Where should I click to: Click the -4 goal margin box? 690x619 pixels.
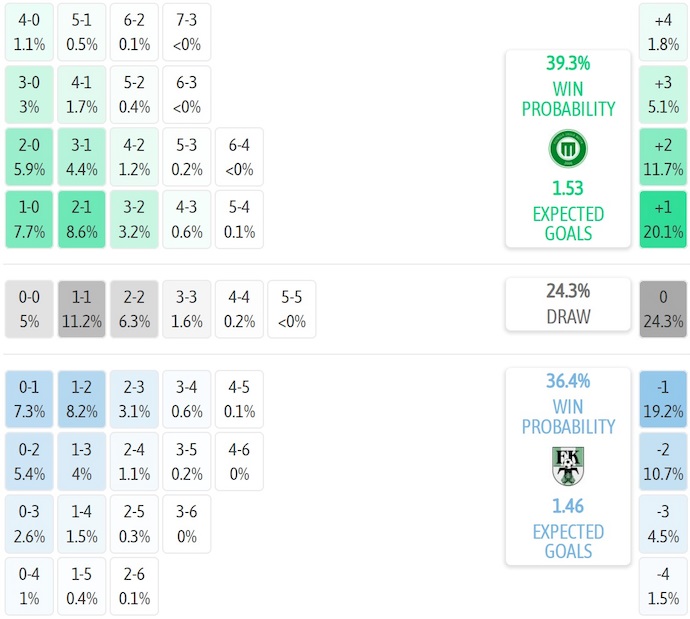pyautogui.click(x=663, y=586)
